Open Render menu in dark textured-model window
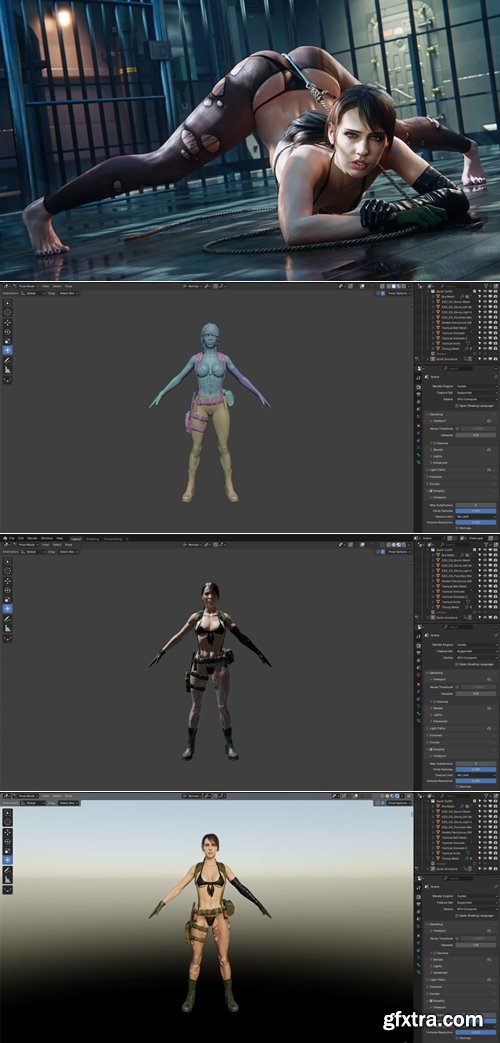 [32, 538]
